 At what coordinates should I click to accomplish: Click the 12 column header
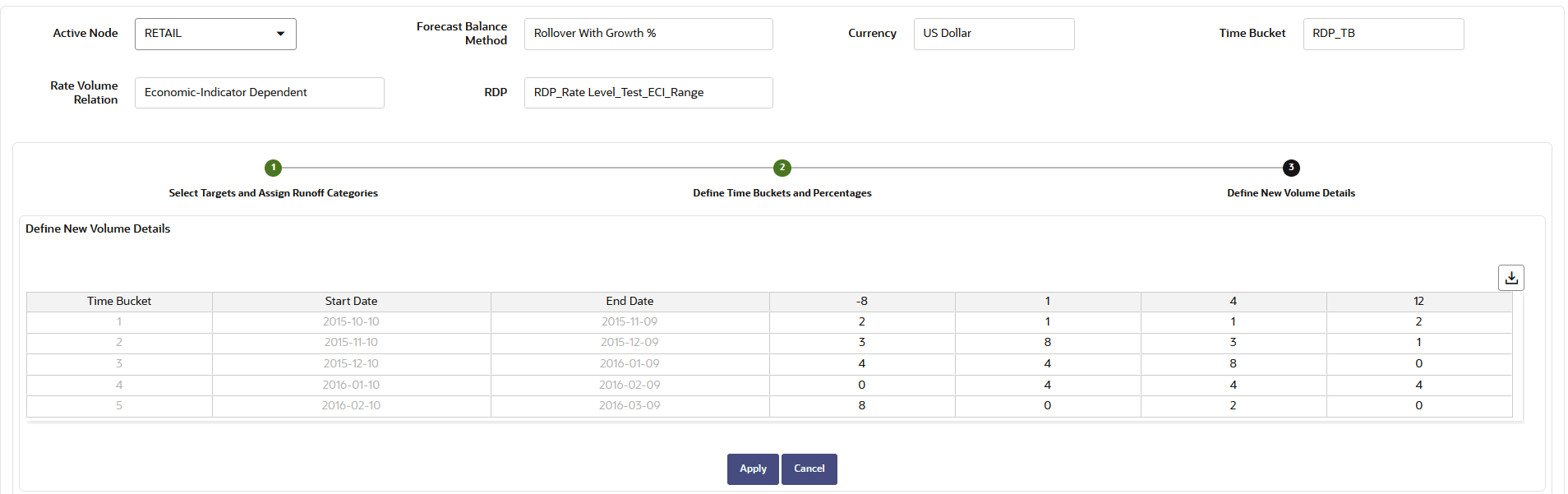pyautogui.click(x=1418, y=302)
